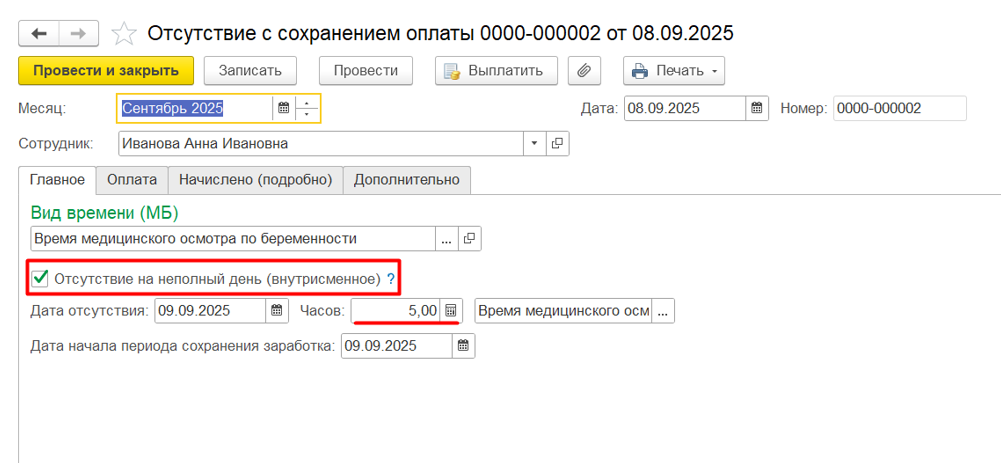Image resolution: width=1001 pixels, height=463 pixels.
Task: Click ellipsis to choose Вид времени
Action: (446, 239)
